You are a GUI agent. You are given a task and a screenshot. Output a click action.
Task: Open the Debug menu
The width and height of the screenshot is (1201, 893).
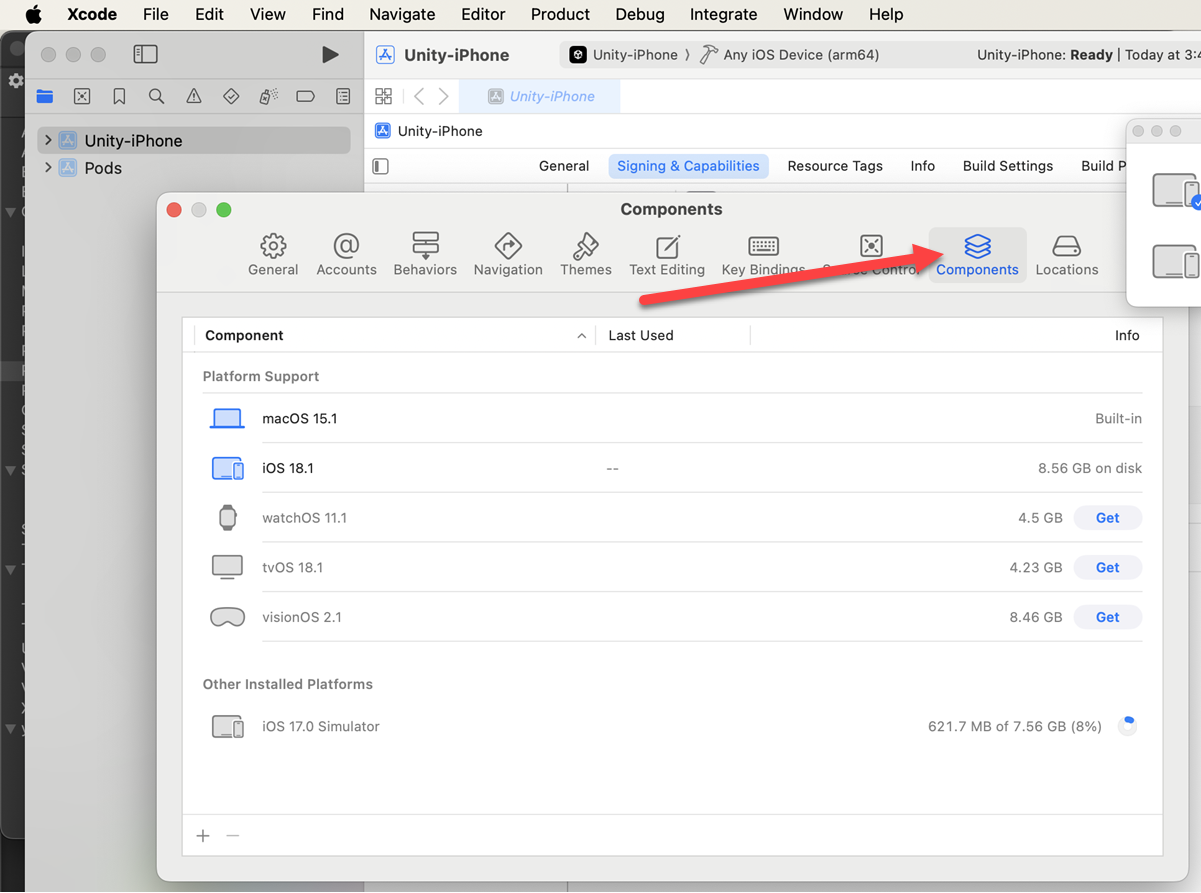[640, 14]
